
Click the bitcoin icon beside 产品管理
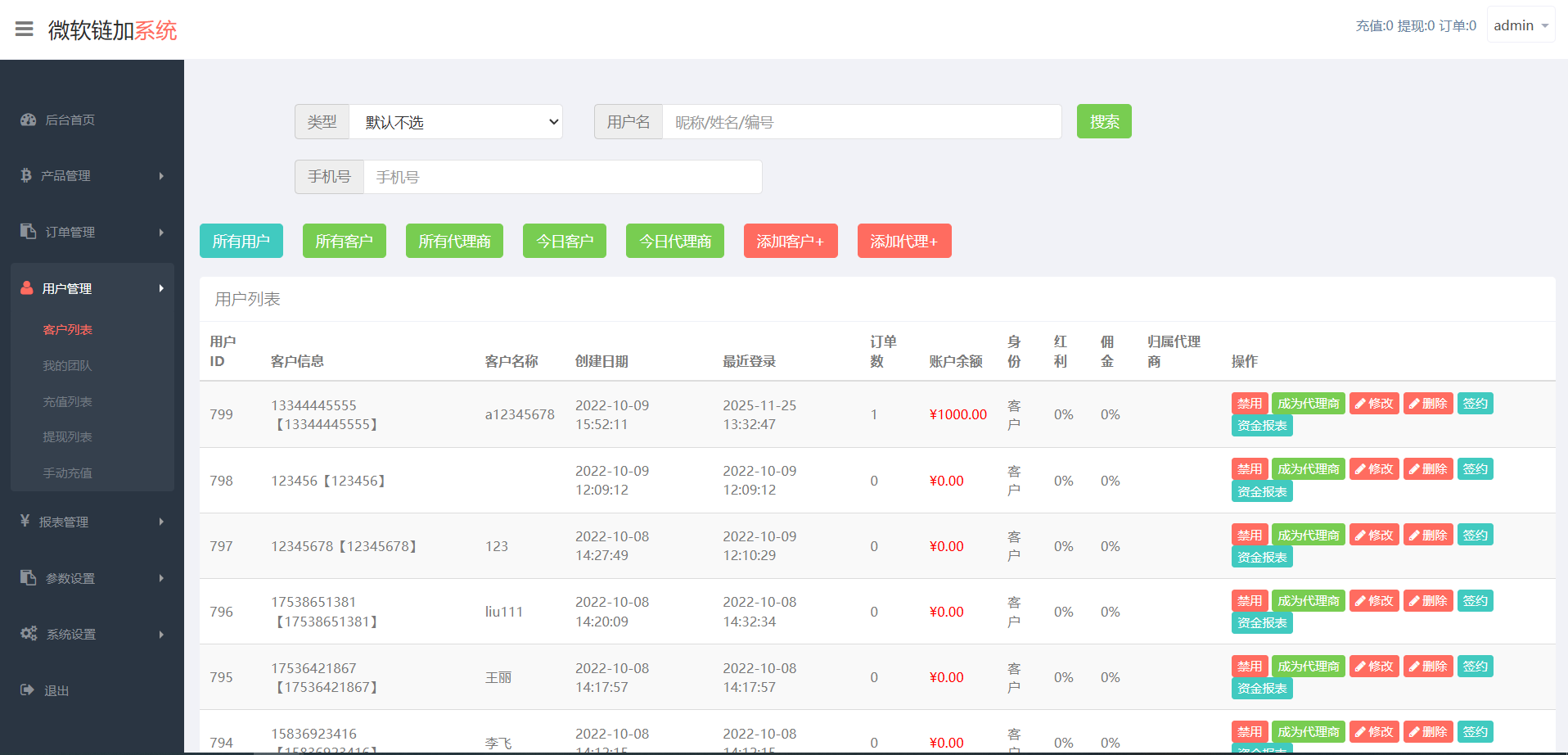click(26, 175)
